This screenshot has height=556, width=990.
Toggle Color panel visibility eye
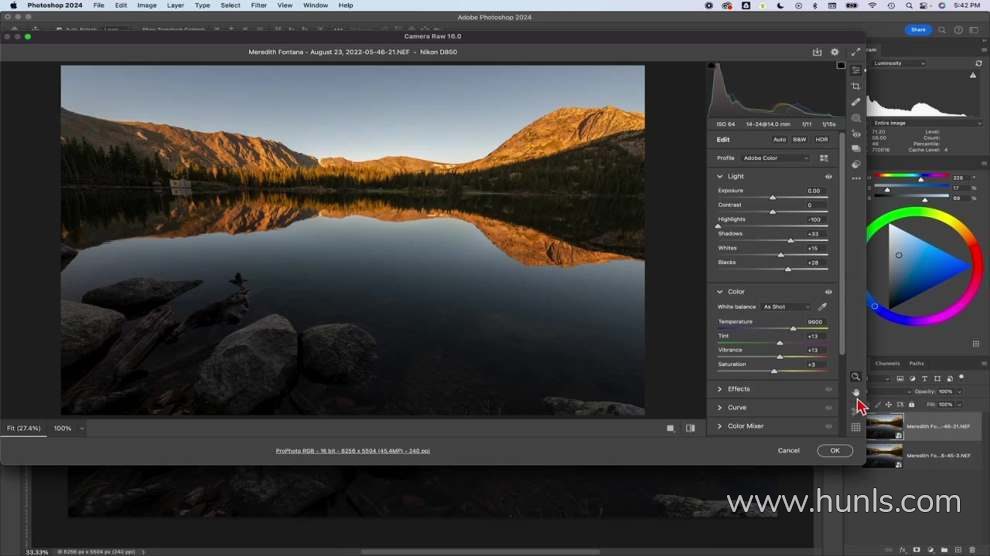click(x=828, y=292)
